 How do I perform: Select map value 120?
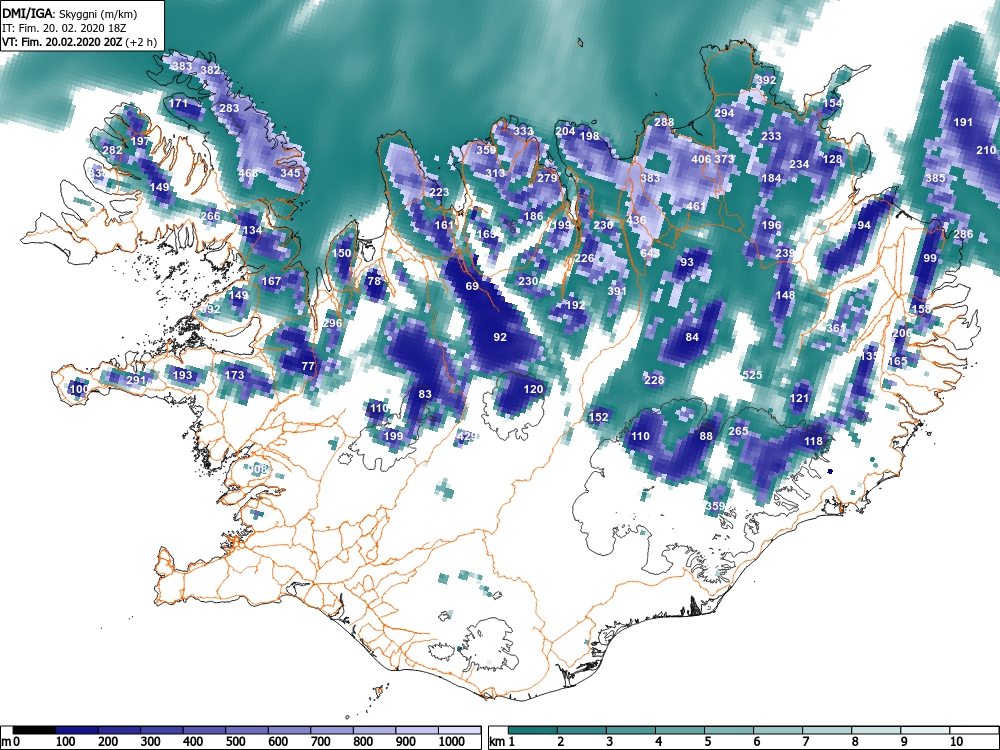(533, 389)
